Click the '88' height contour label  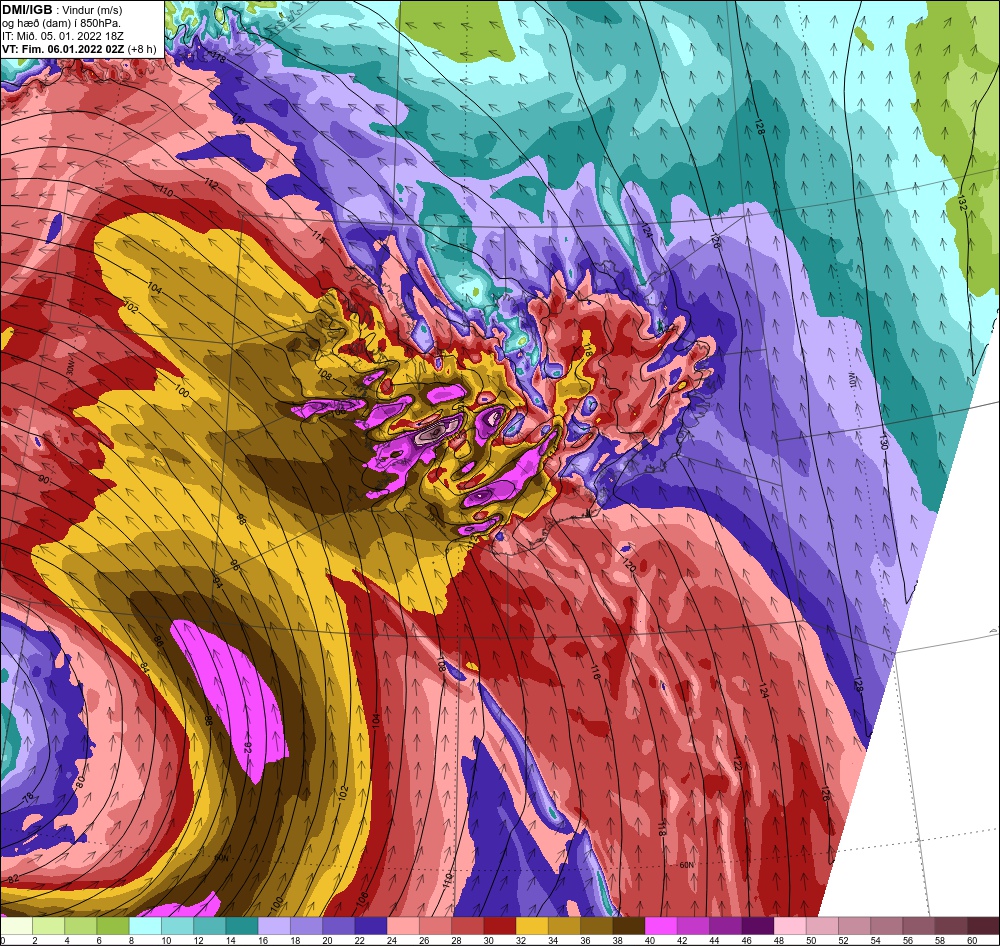[209, 720]
